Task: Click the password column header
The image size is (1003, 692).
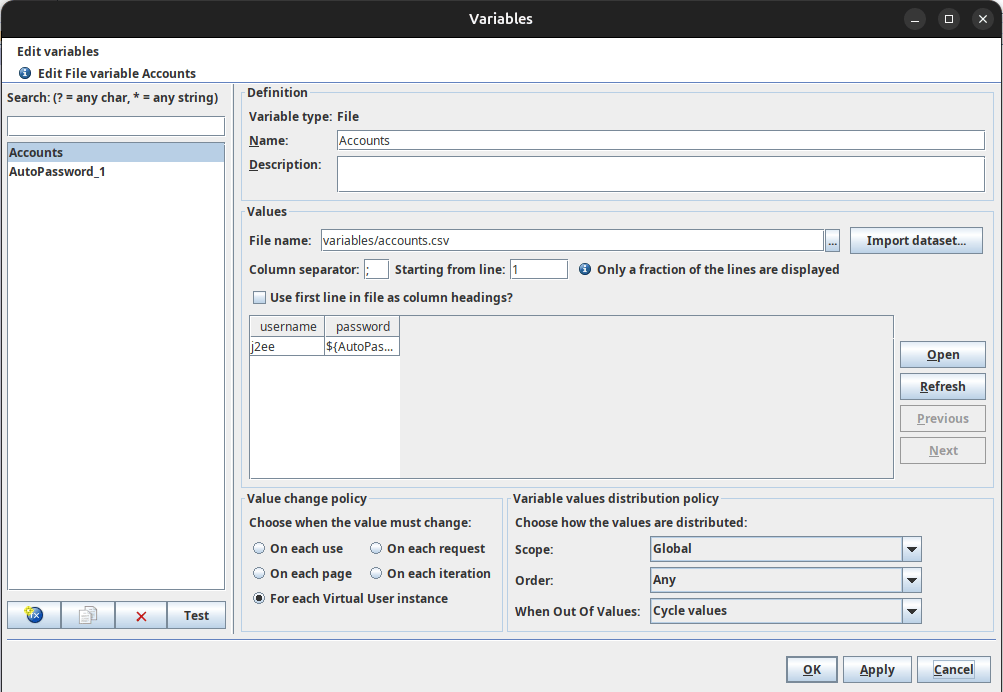Action: [x=363, y=327]
